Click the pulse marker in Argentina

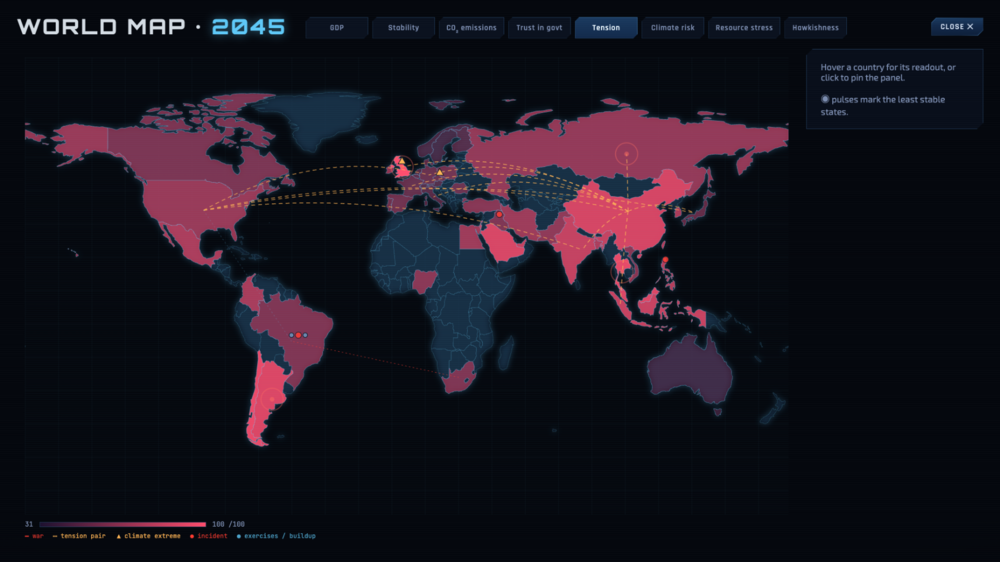click(x=272, y=399)
